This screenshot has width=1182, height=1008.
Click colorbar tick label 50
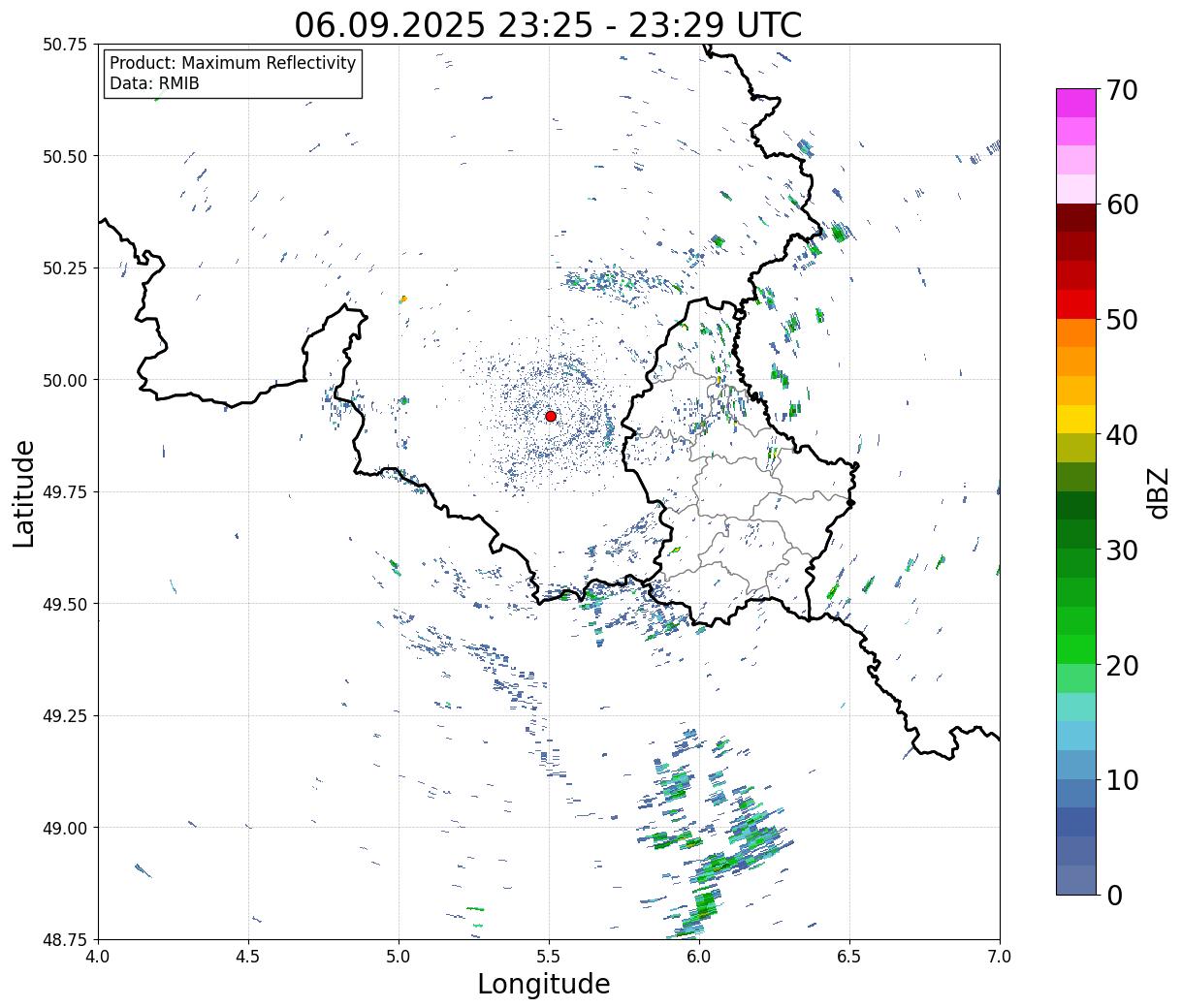(x=1122, y=320)
